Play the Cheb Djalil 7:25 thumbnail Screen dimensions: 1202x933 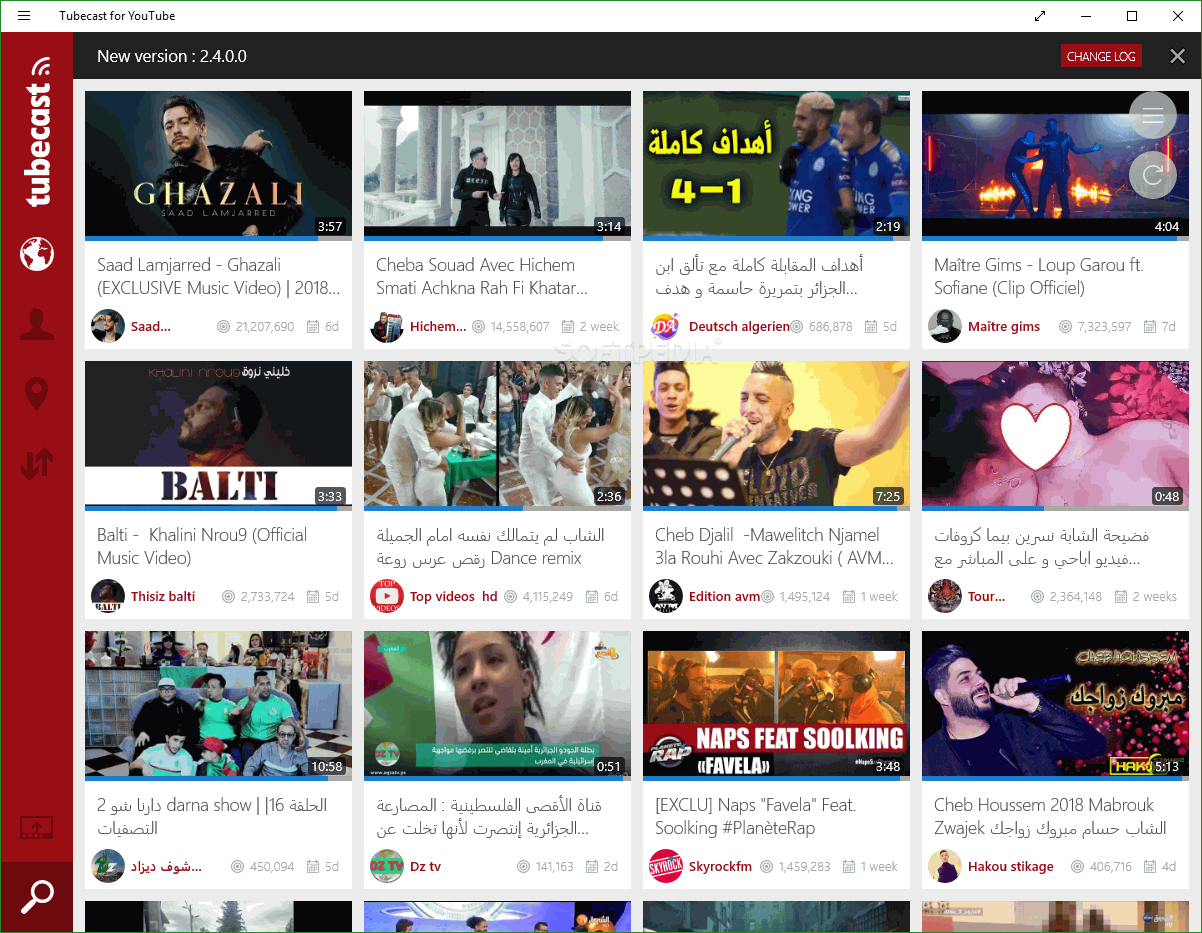[776, 434]
